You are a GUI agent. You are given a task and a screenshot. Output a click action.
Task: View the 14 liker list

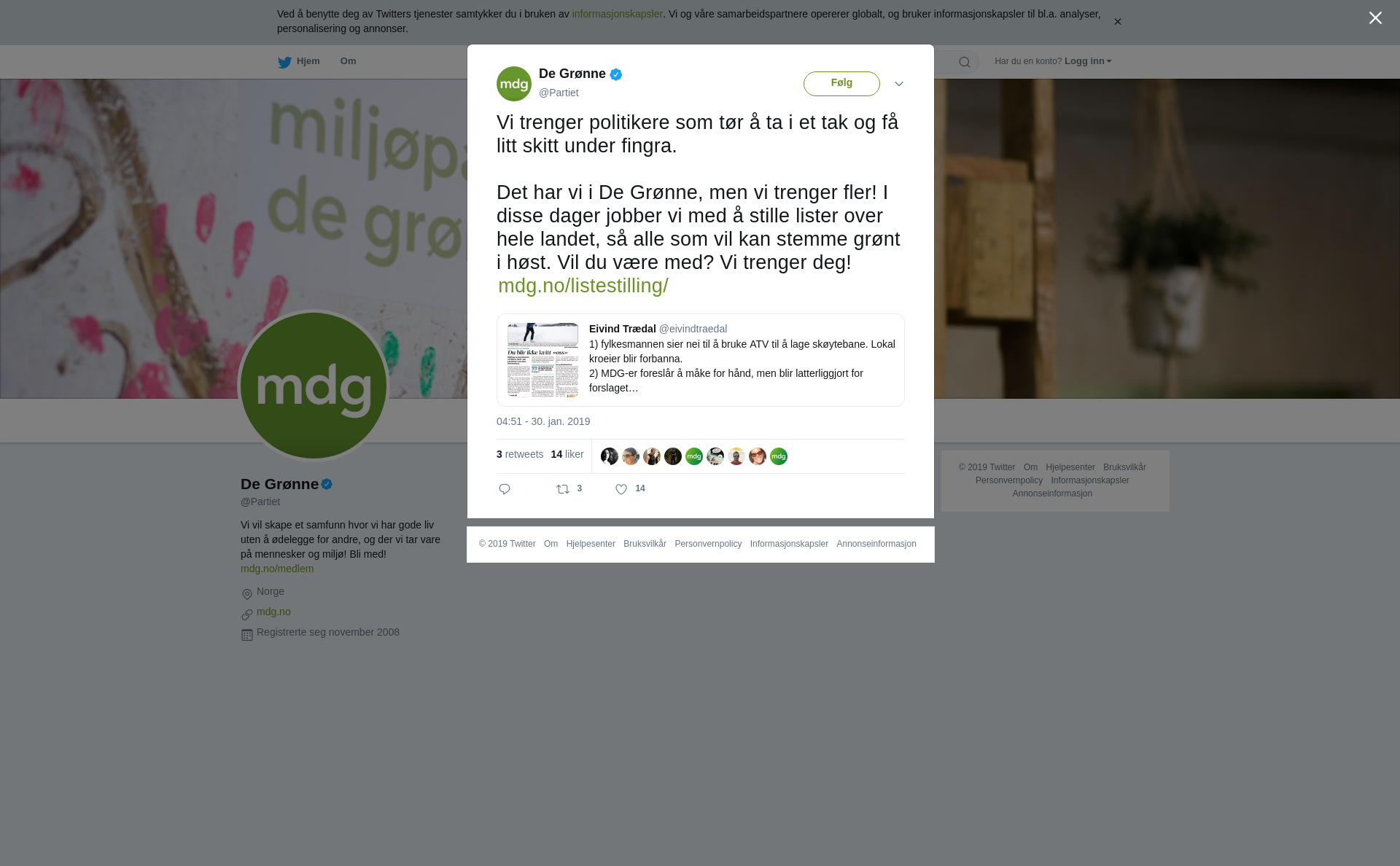567,454
